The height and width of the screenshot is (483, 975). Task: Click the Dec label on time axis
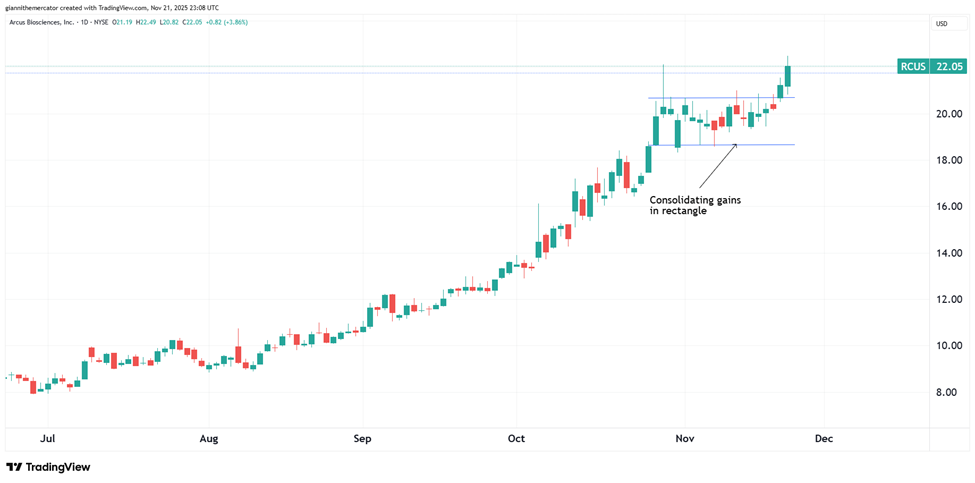(824, 438)
